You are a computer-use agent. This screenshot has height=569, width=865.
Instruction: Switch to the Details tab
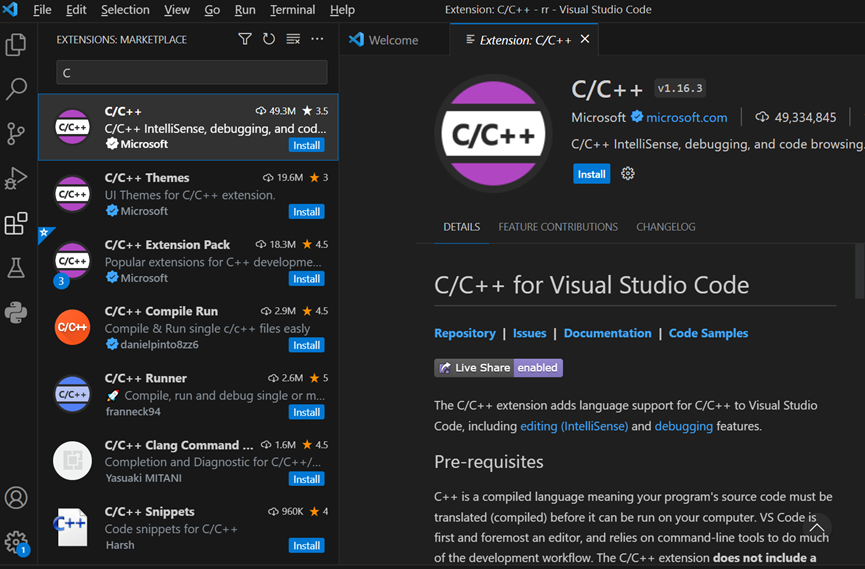point(462,227)
